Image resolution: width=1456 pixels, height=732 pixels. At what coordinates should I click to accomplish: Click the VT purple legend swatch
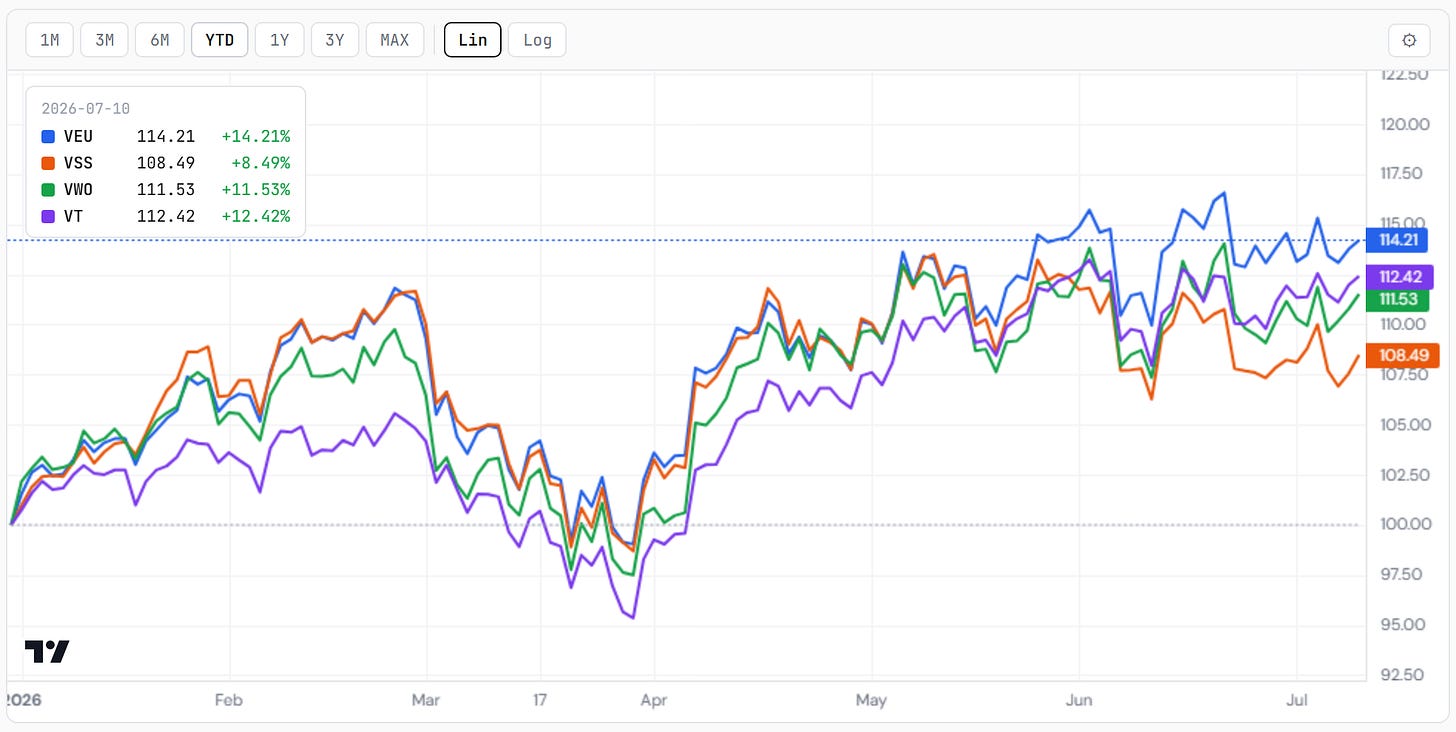[48, 216]
